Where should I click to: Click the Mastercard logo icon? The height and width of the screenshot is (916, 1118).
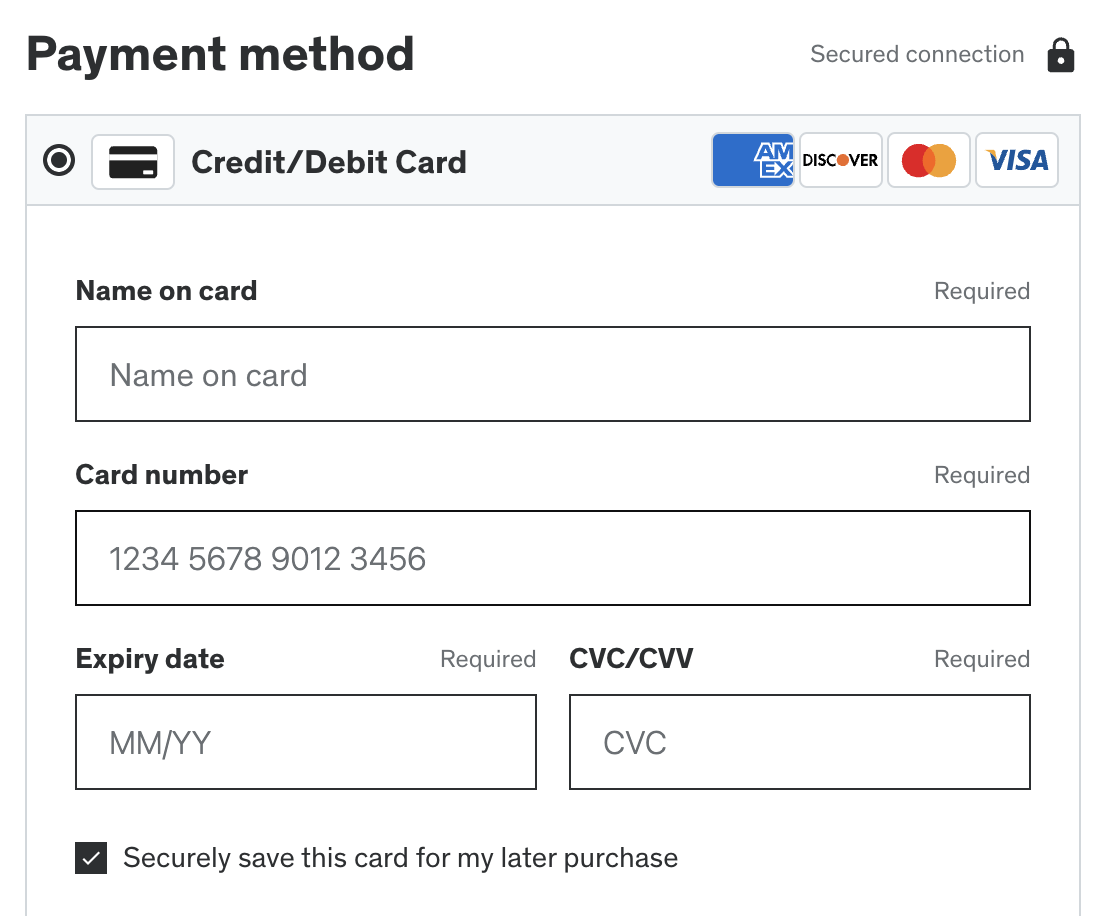pos(928,160)
